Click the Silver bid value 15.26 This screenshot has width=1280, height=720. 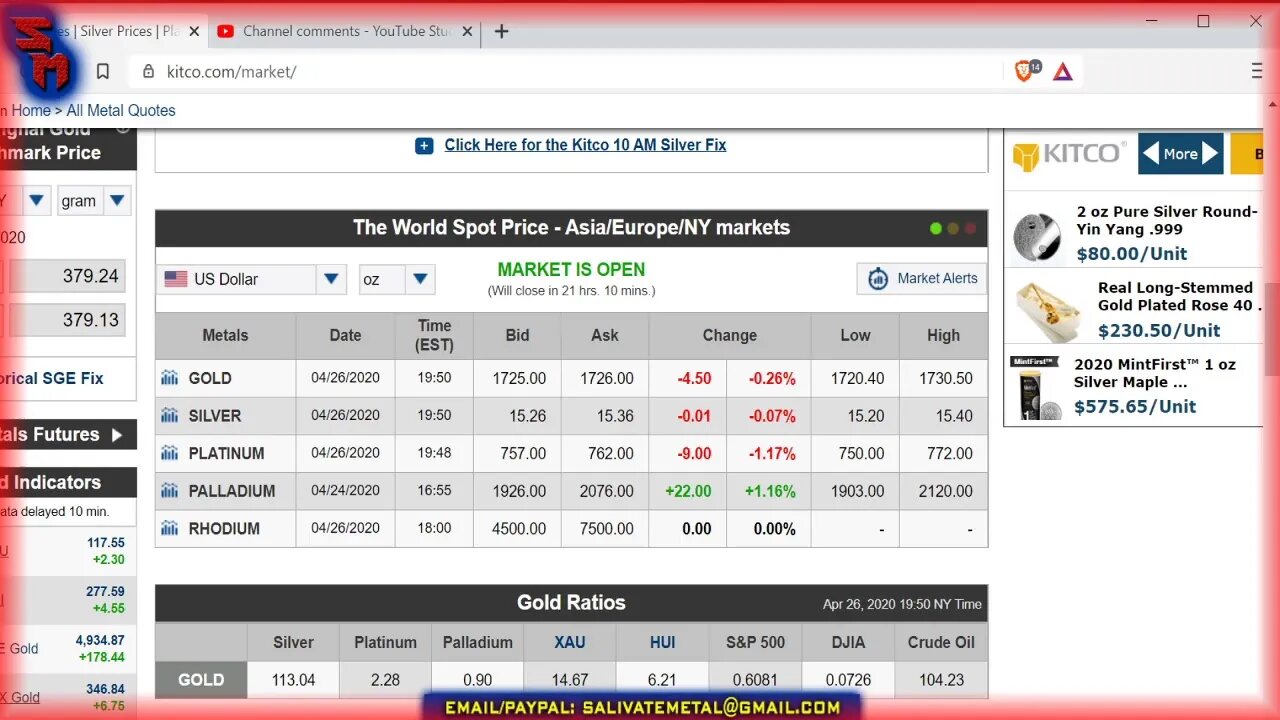[529, 416]
